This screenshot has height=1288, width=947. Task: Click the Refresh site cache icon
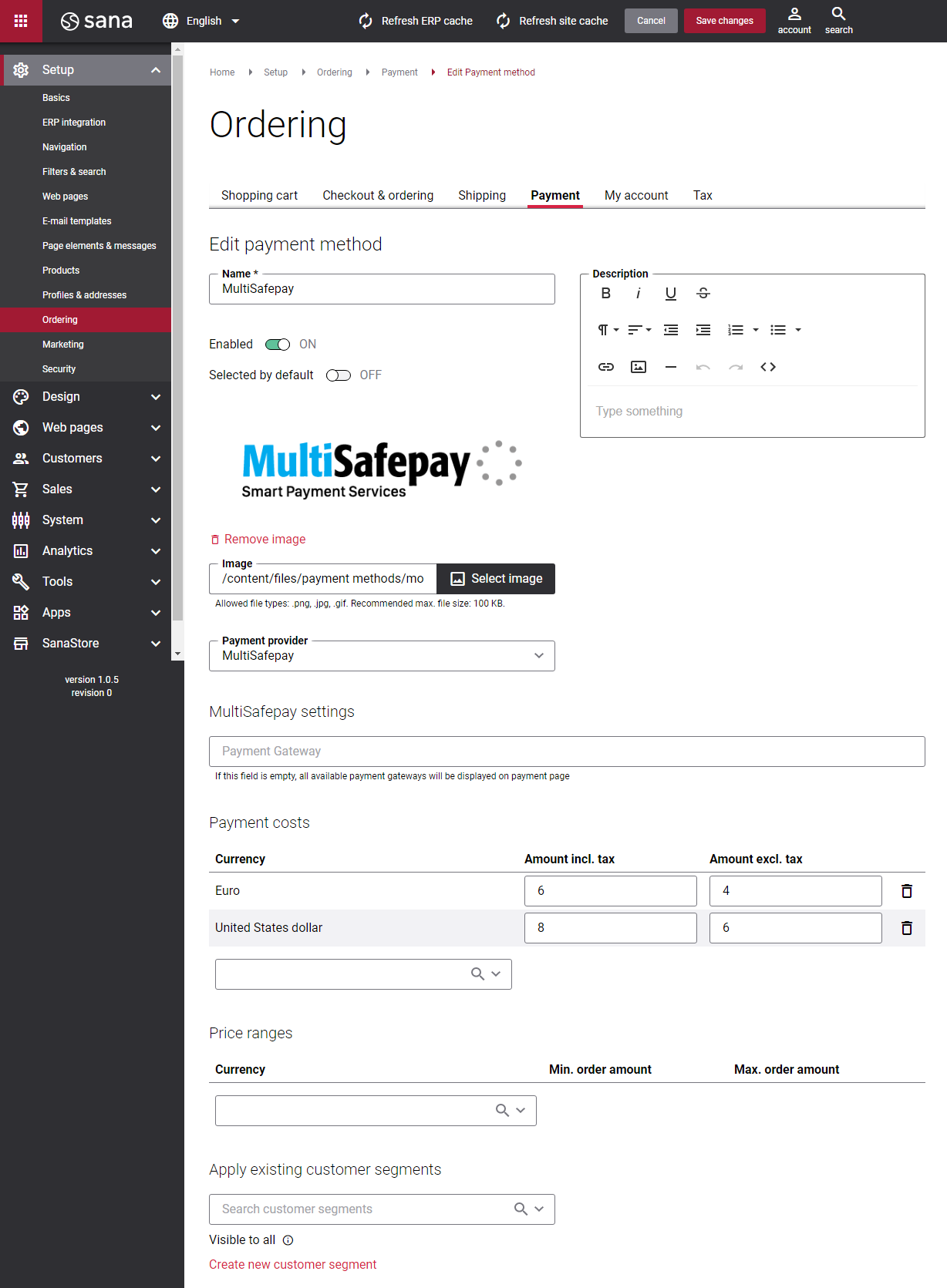pyautogui.click(x=504, y=21)
